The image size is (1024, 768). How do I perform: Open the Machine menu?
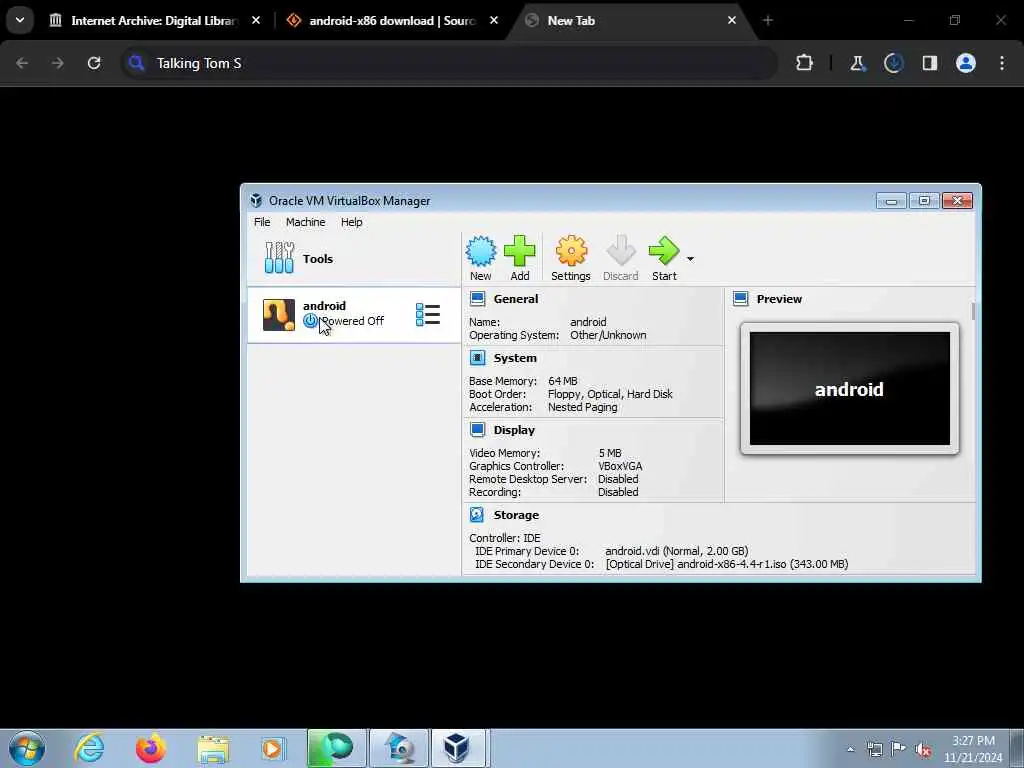(x=305, y=222)
